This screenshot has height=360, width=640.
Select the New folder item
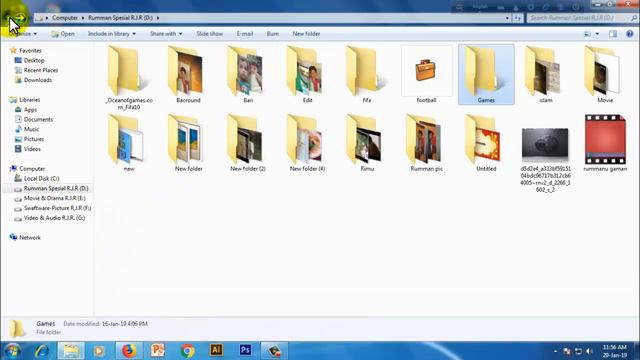pyautogui.click(x=188, y=143)
